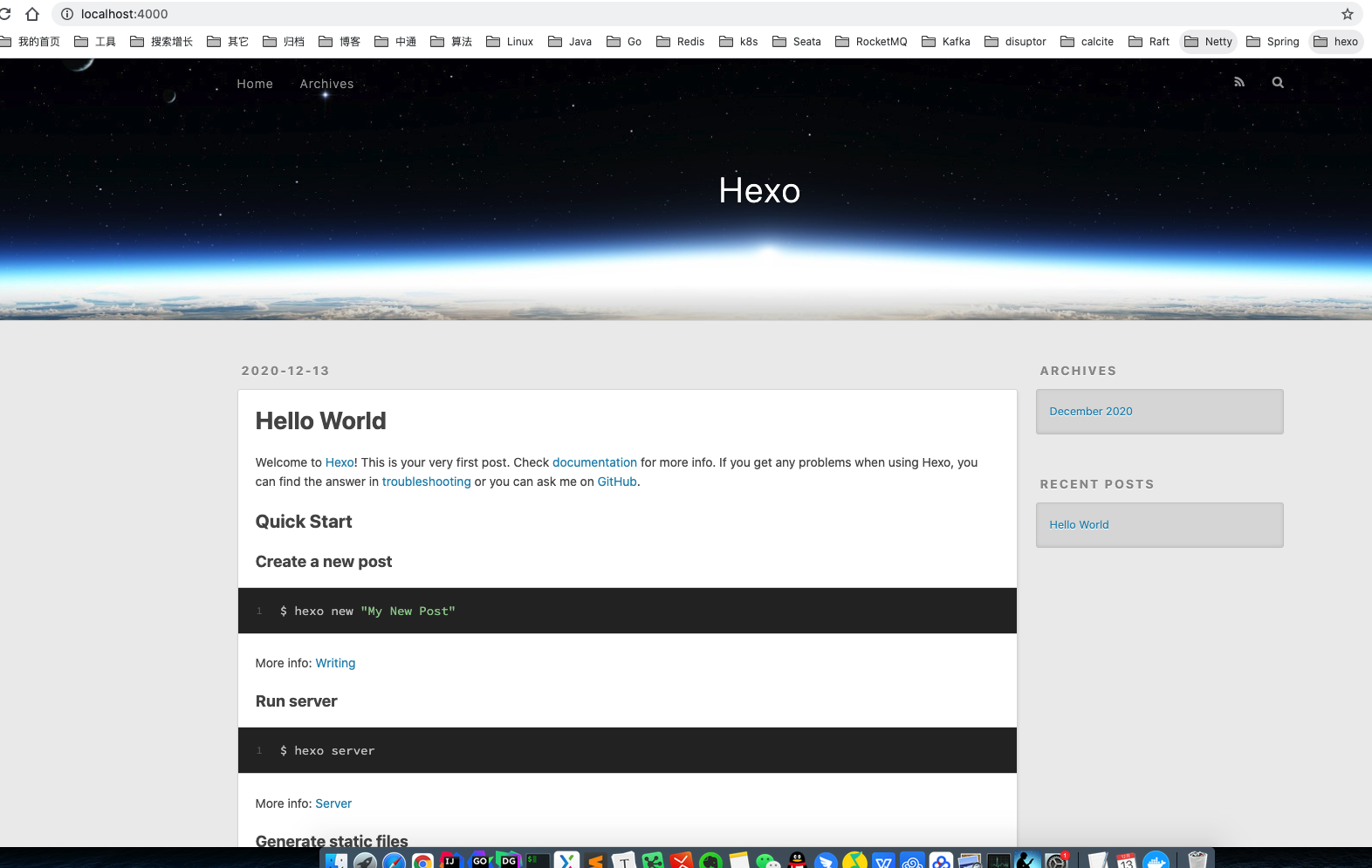This screenshot has width=1372, height=868.
Task: Open the troubleshooting link
Action: pyautogui.click(x=426, y=482)
